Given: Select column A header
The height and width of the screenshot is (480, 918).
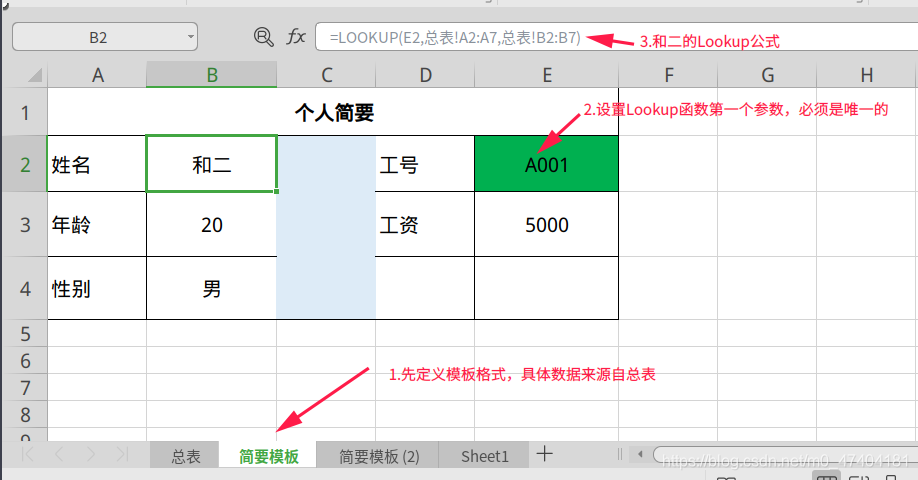Looking at the screenshot, I should [97, 75].
